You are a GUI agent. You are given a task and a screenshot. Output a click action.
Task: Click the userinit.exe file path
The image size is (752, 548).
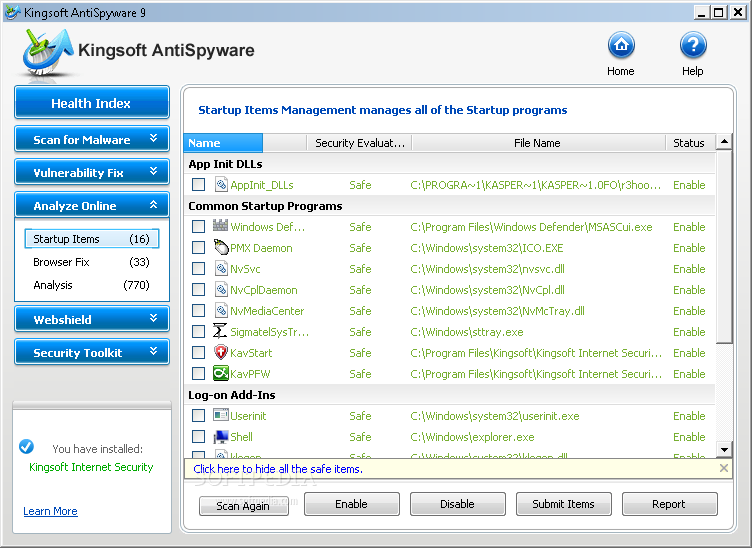(494, 416)
